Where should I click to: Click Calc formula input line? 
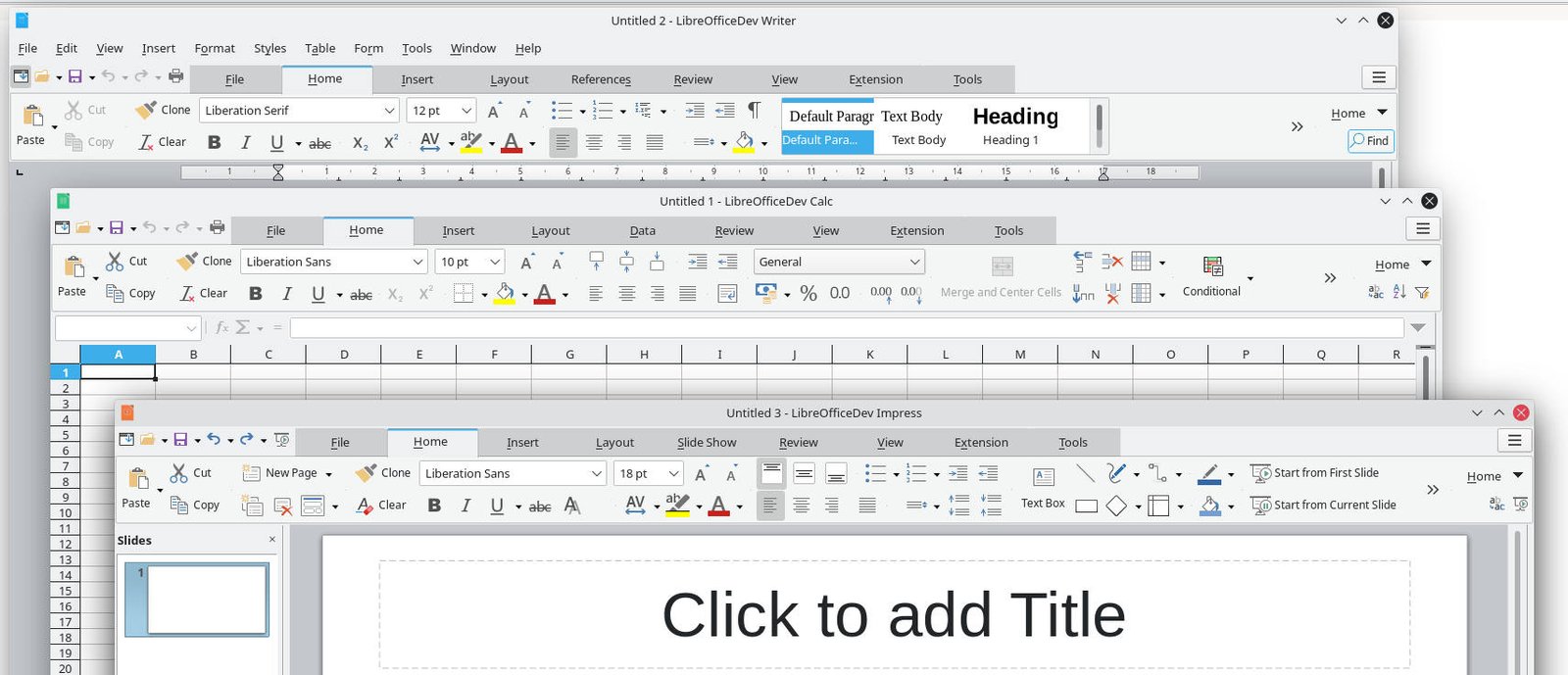(x=847, y=328)
